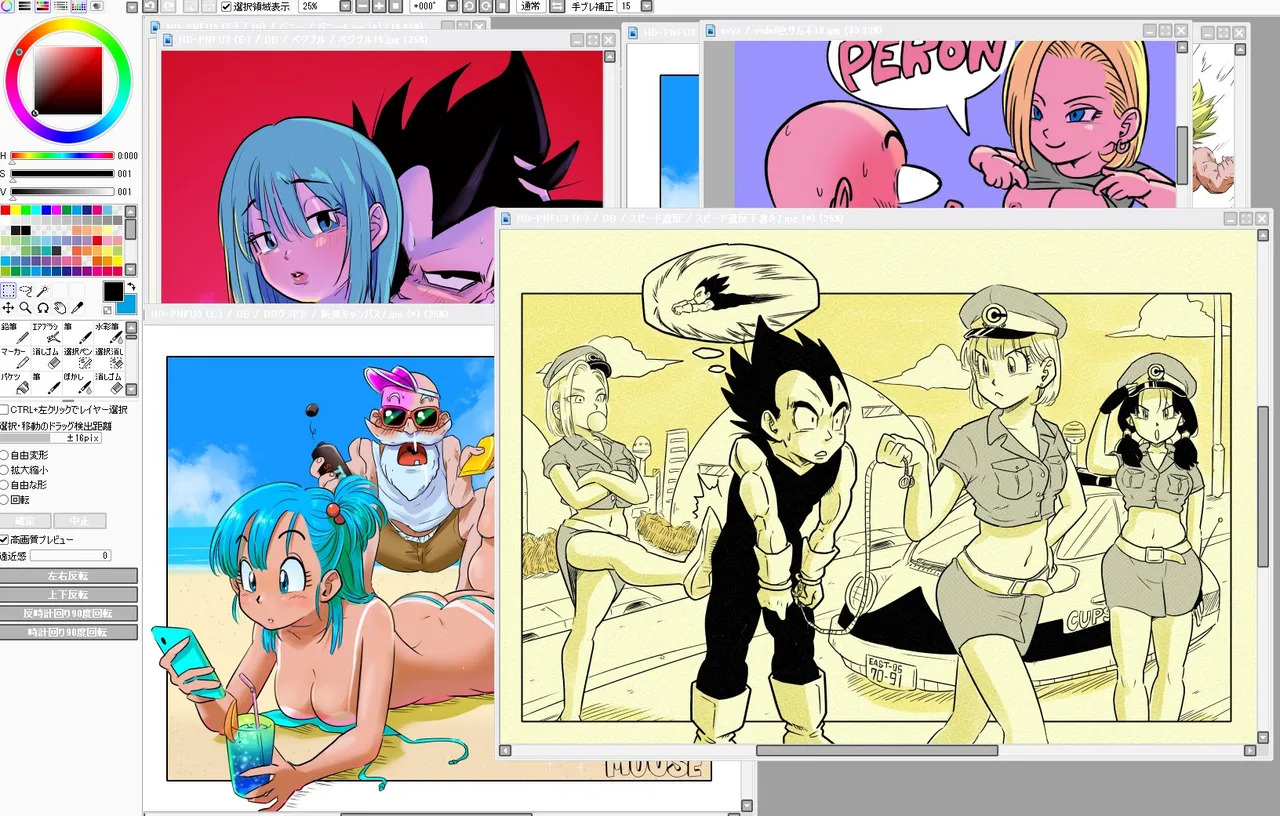Select the Zoom magnifier tool
The width and height of the screenshot is (1280, 816).
coord(25,308)
